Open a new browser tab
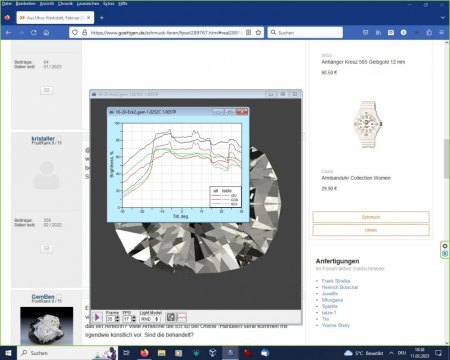Viewport: 450px width, 360px height. point(102,18)
